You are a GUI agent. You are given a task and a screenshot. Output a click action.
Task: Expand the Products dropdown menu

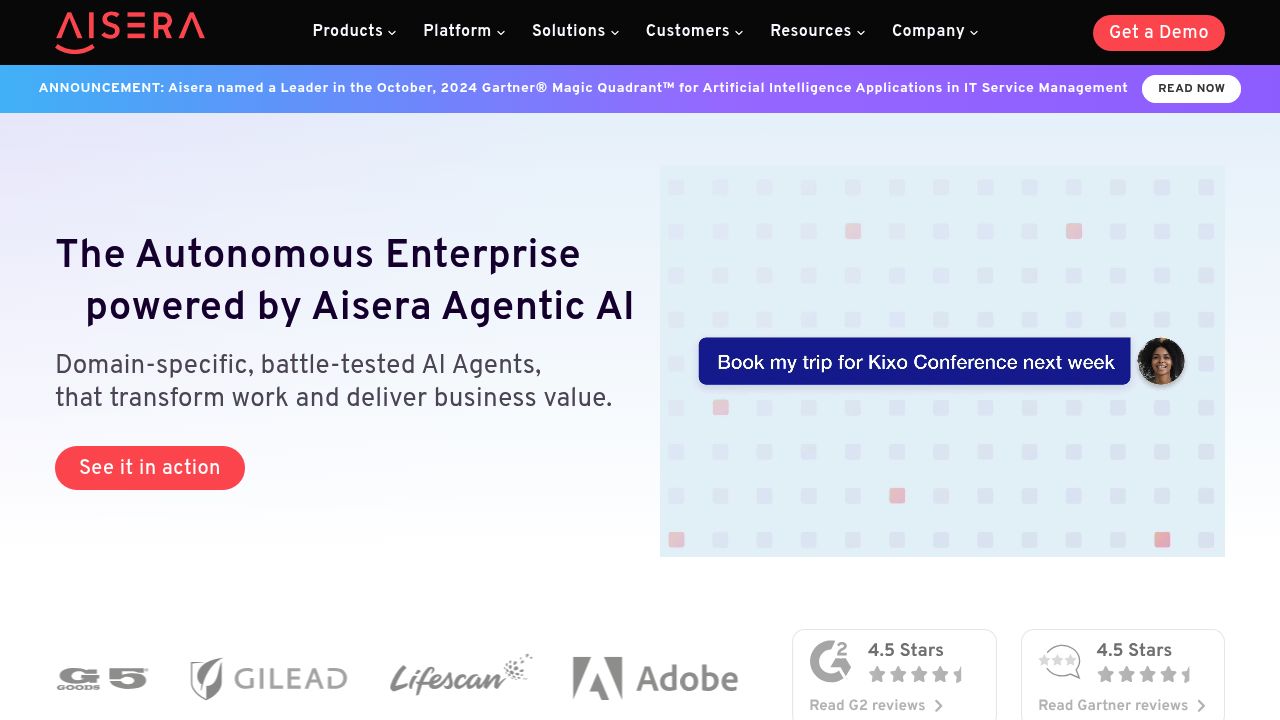click(354, 31)
